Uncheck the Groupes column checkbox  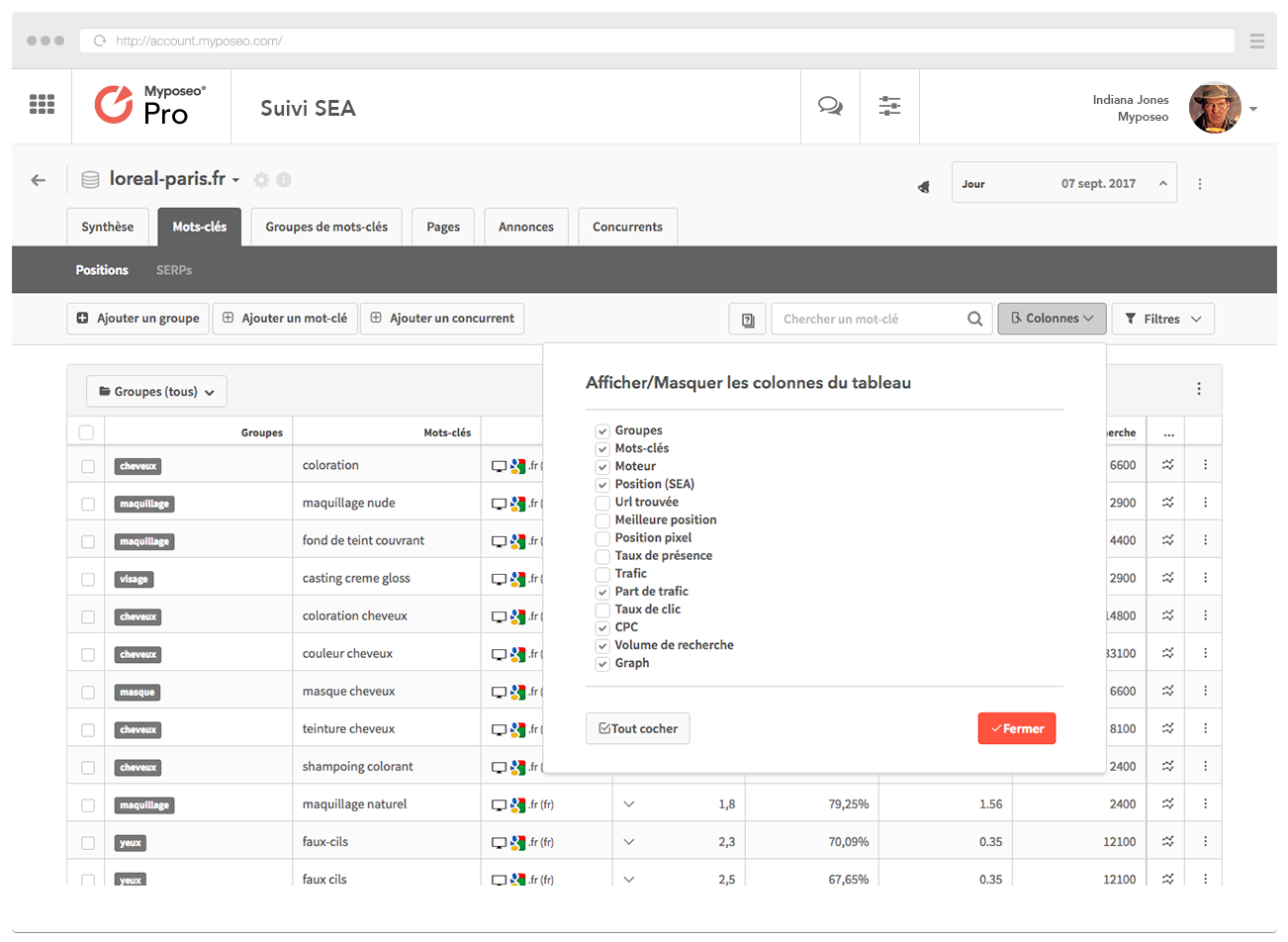[602, 431]
